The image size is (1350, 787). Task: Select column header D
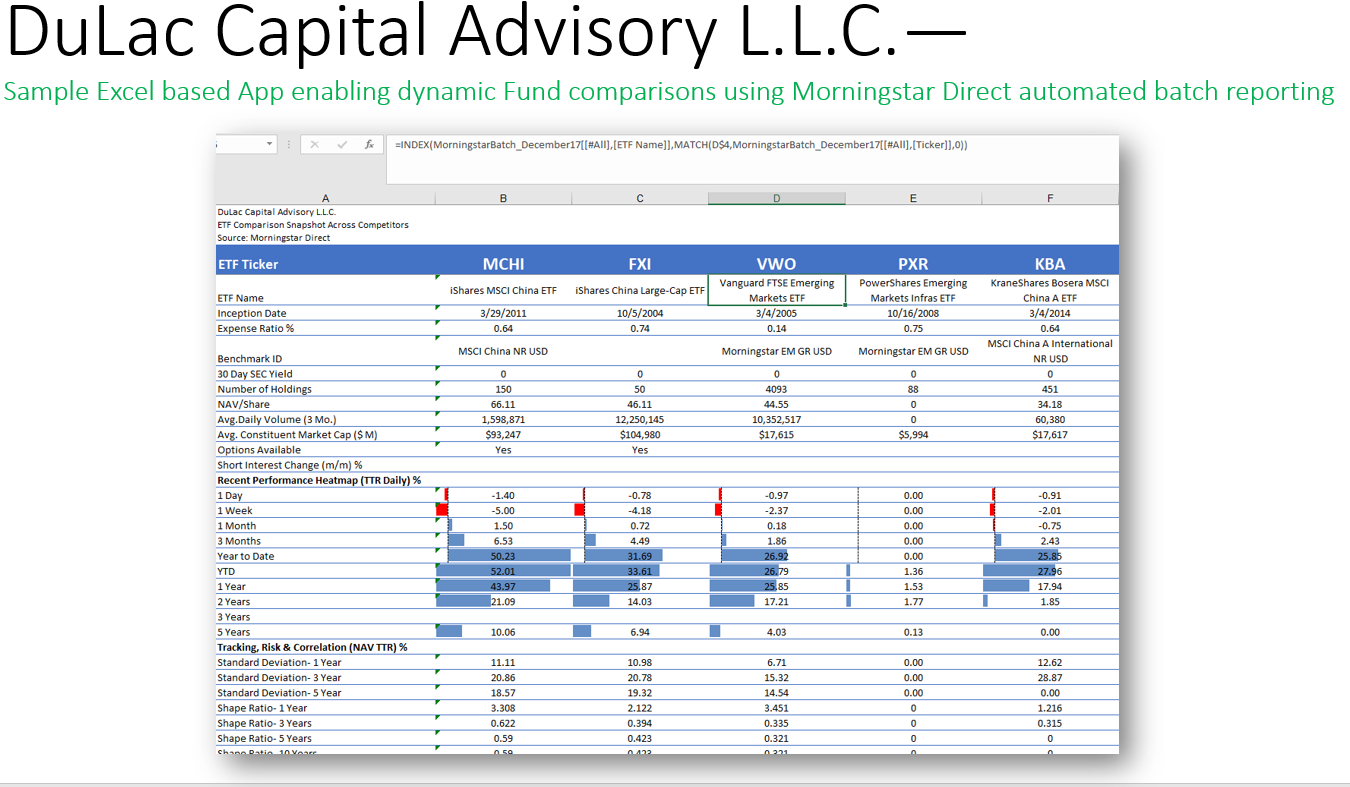(776, 197)
